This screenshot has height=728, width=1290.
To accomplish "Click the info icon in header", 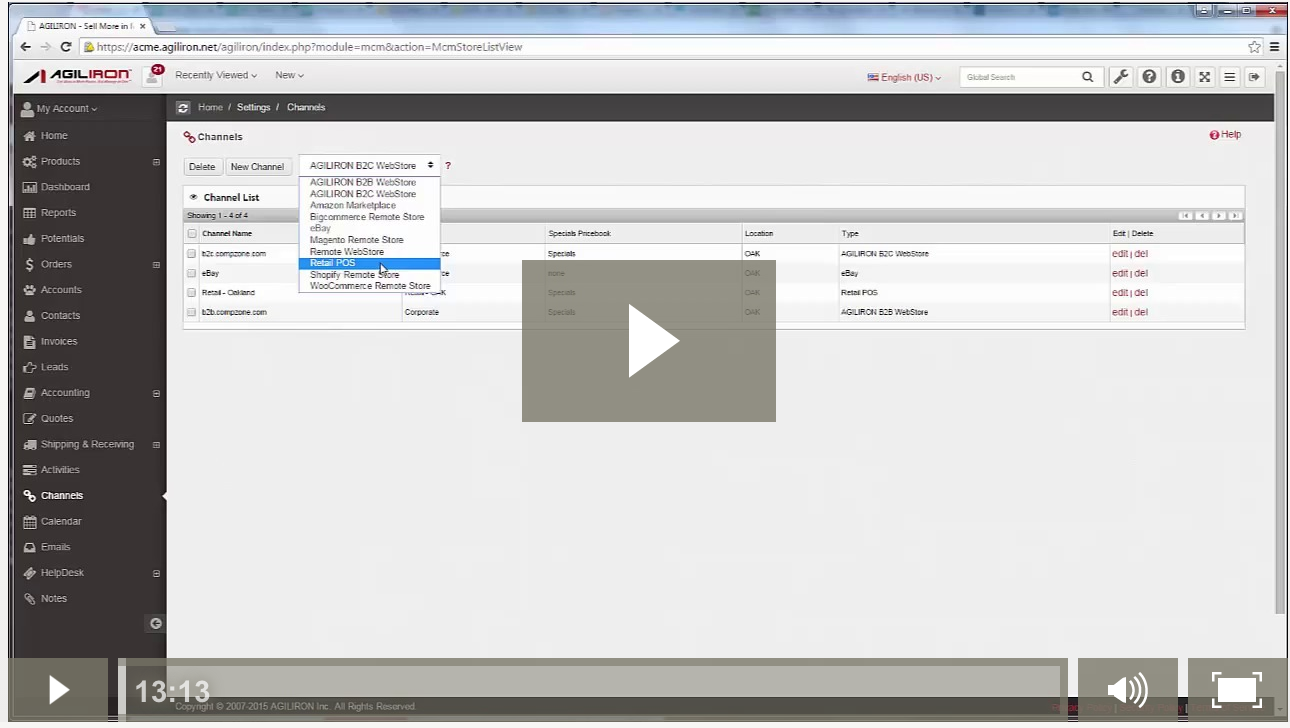I will [x=1178, y=77].
